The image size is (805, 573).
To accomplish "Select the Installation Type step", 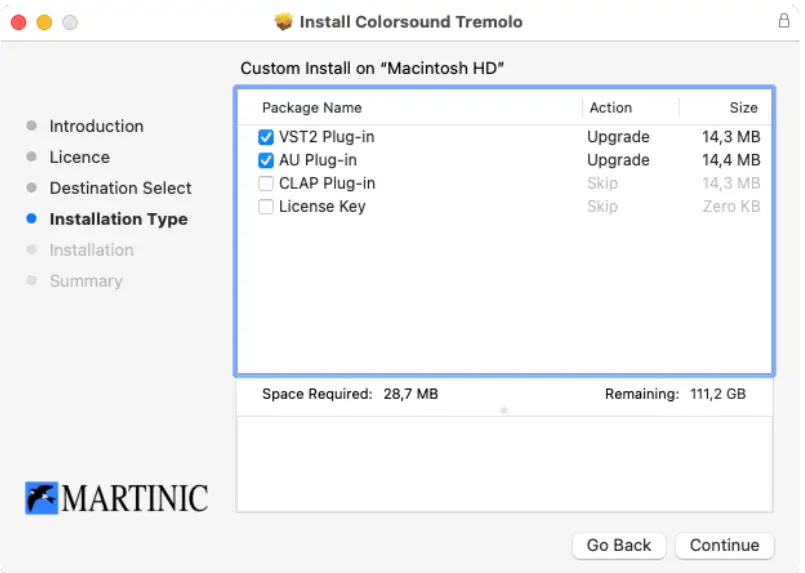I will click(119, 219).
